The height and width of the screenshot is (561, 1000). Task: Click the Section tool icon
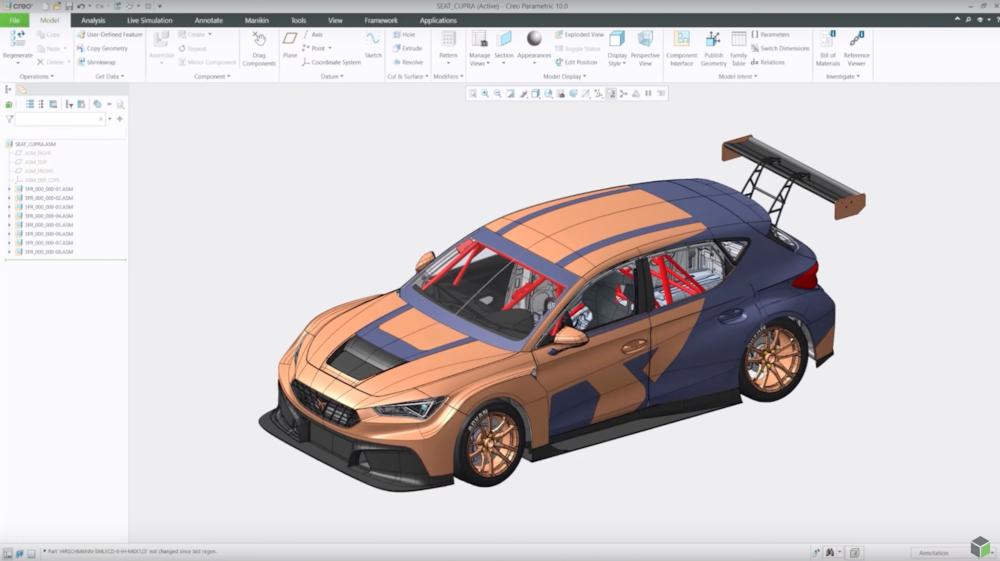(x=504, y=40)
